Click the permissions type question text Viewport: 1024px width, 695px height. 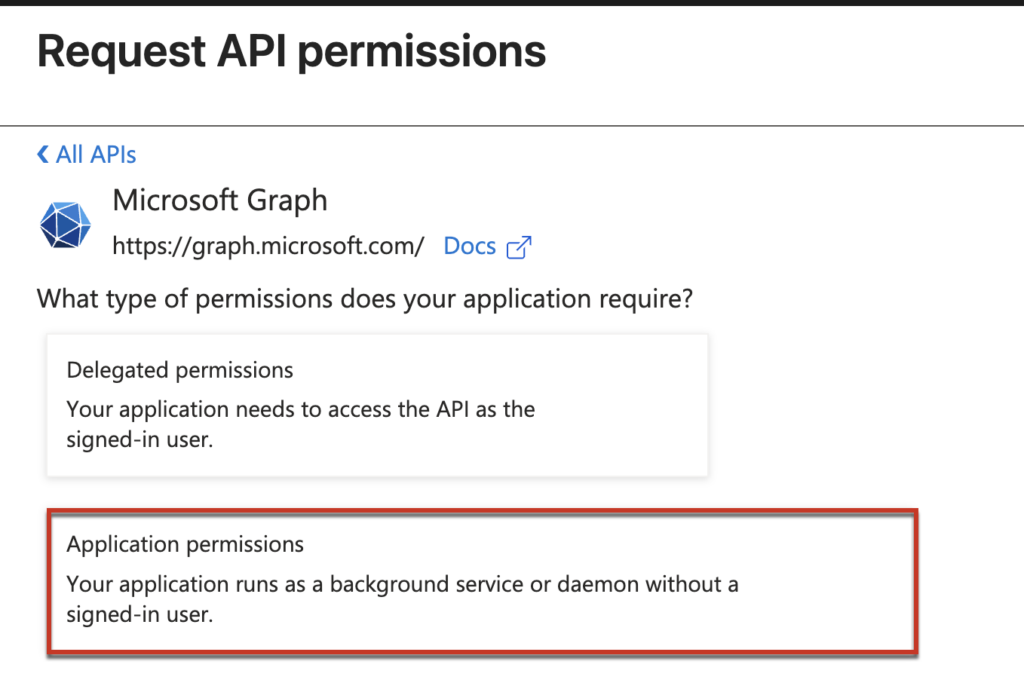click(365, 298)
